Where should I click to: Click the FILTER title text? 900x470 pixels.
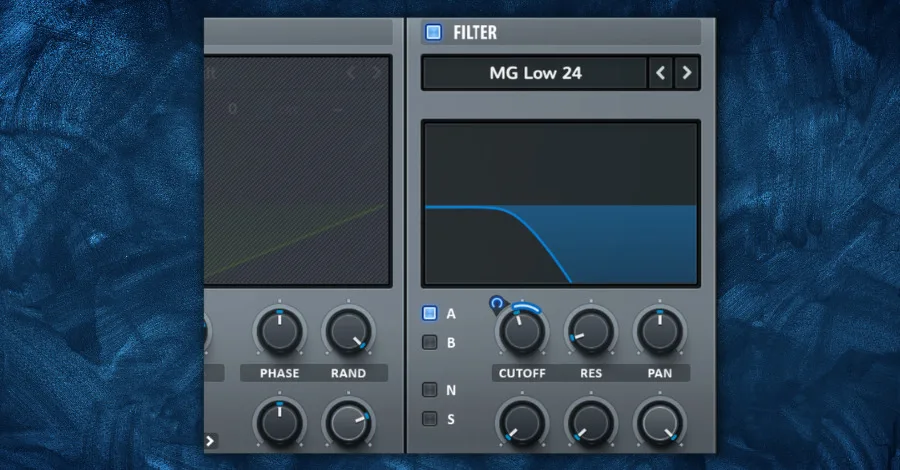point(475,33)
